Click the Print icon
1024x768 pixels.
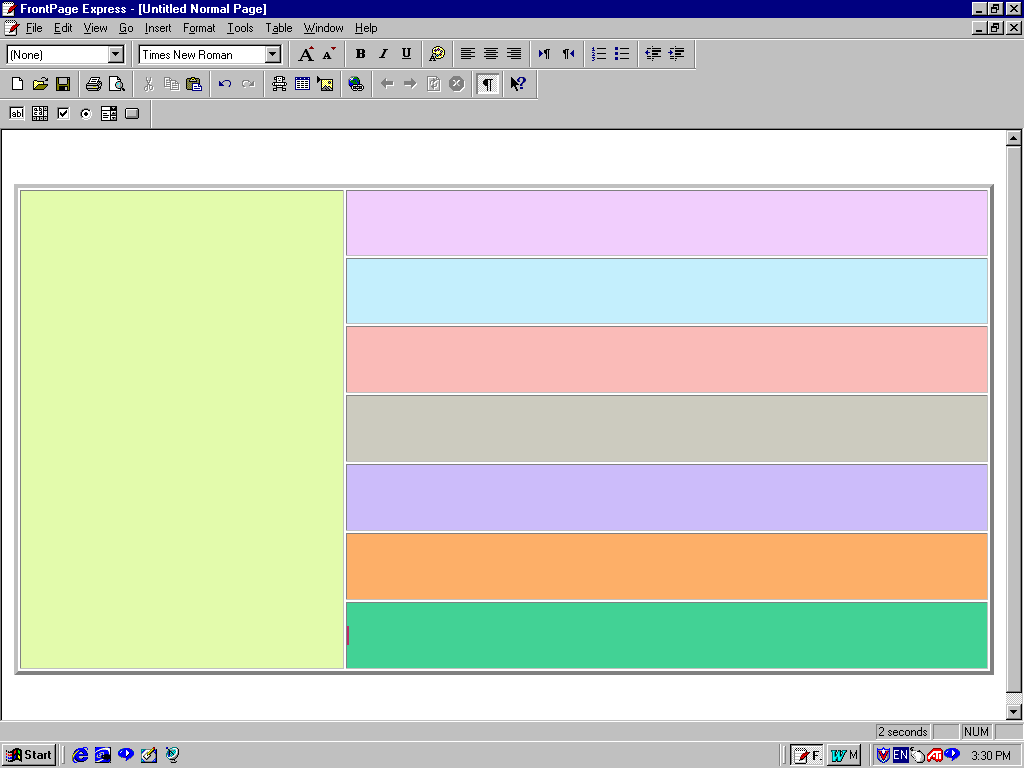tap(94, 84)
